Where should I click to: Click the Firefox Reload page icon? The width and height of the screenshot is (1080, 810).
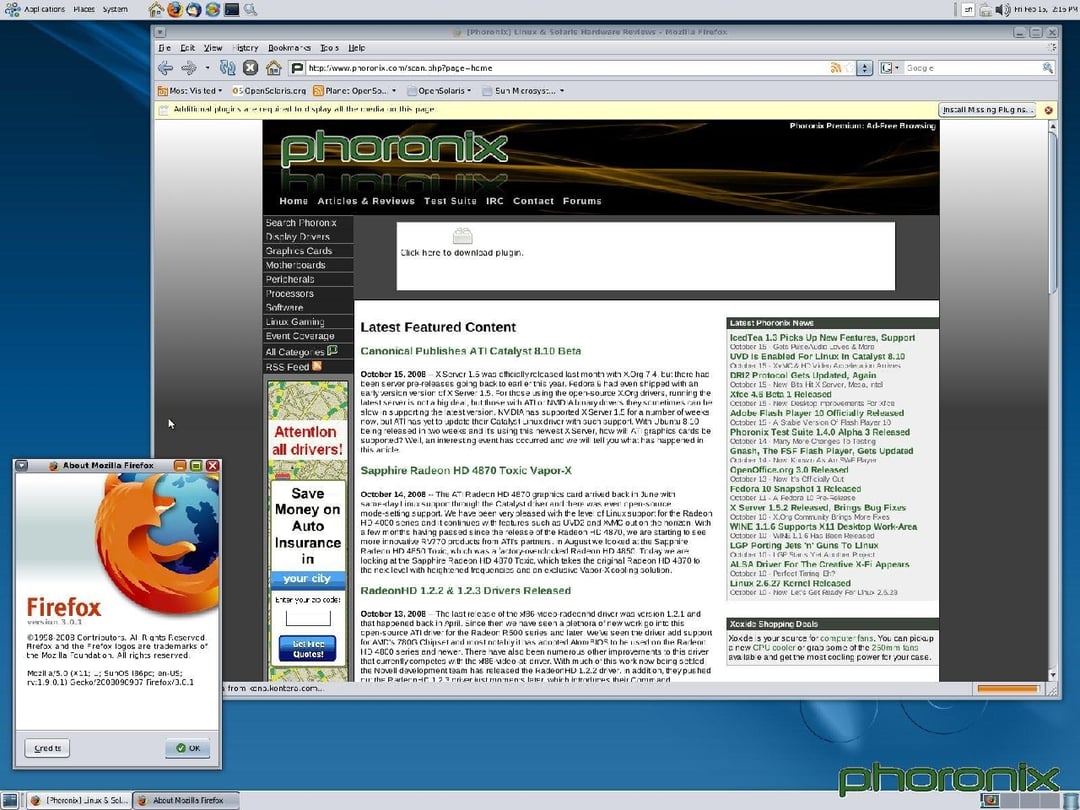pyautogui.click(x=228, y=68)
